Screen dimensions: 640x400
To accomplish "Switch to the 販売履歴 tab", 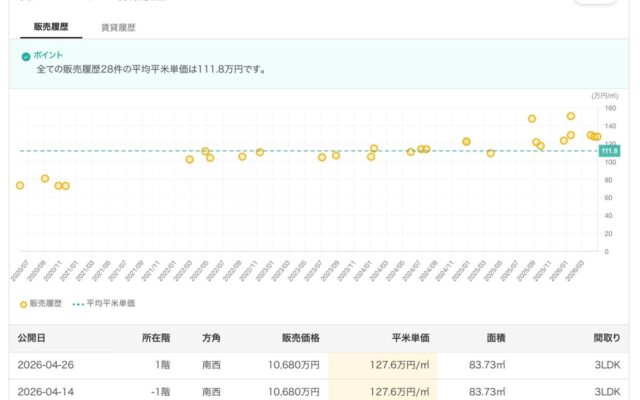I will [51, 27].
